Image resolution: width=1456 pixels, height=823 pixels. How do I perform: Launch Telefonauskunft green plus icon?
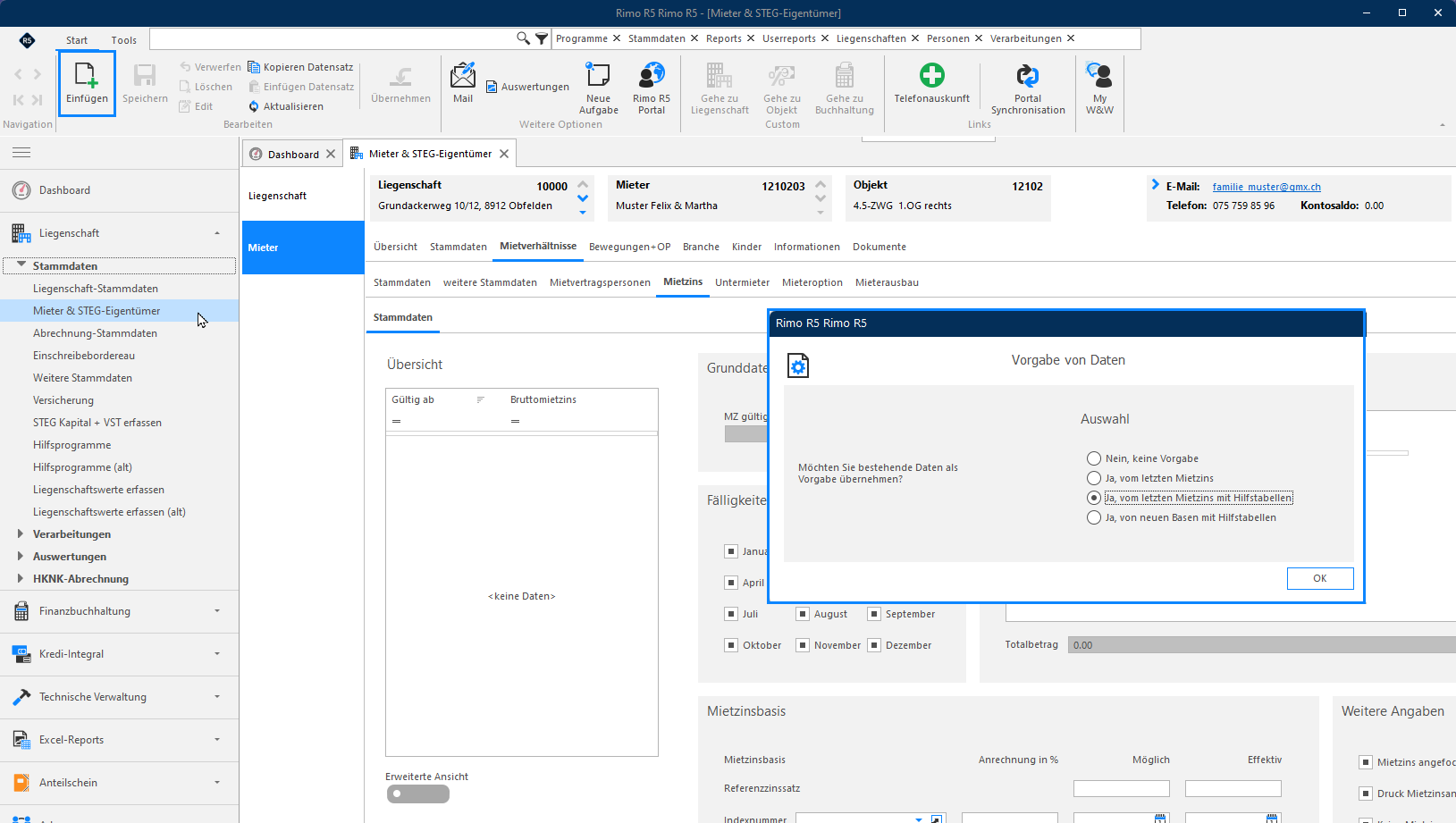tap(932, 75)
